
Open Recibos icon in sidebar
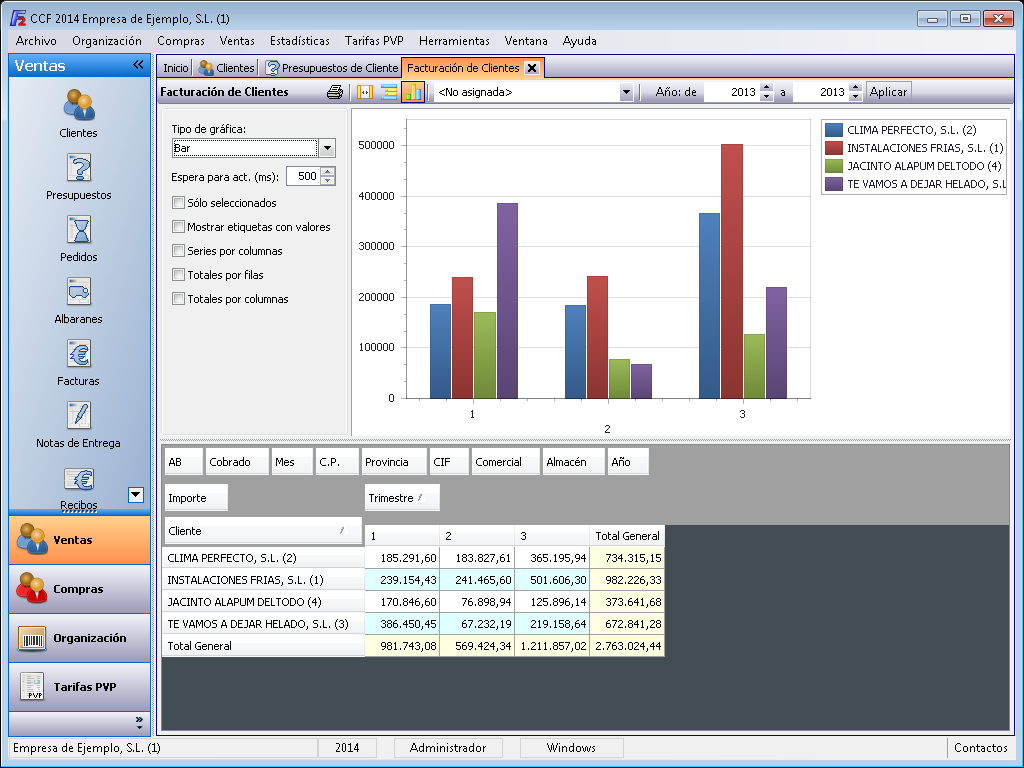tap(78, 488)
